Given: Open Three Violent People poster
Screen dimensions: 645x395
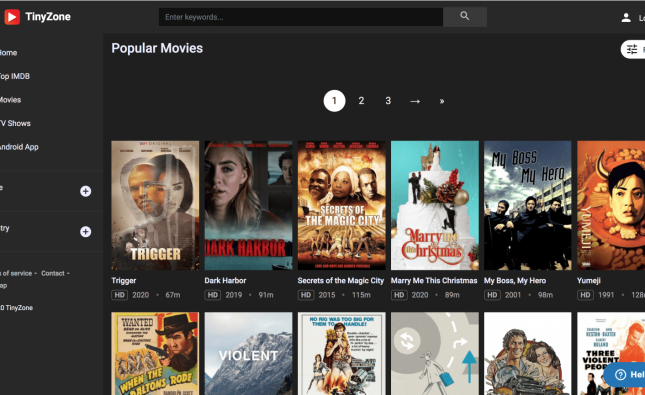Looking at the screenshot, I should pyautogui.click(x=611, y=353).
